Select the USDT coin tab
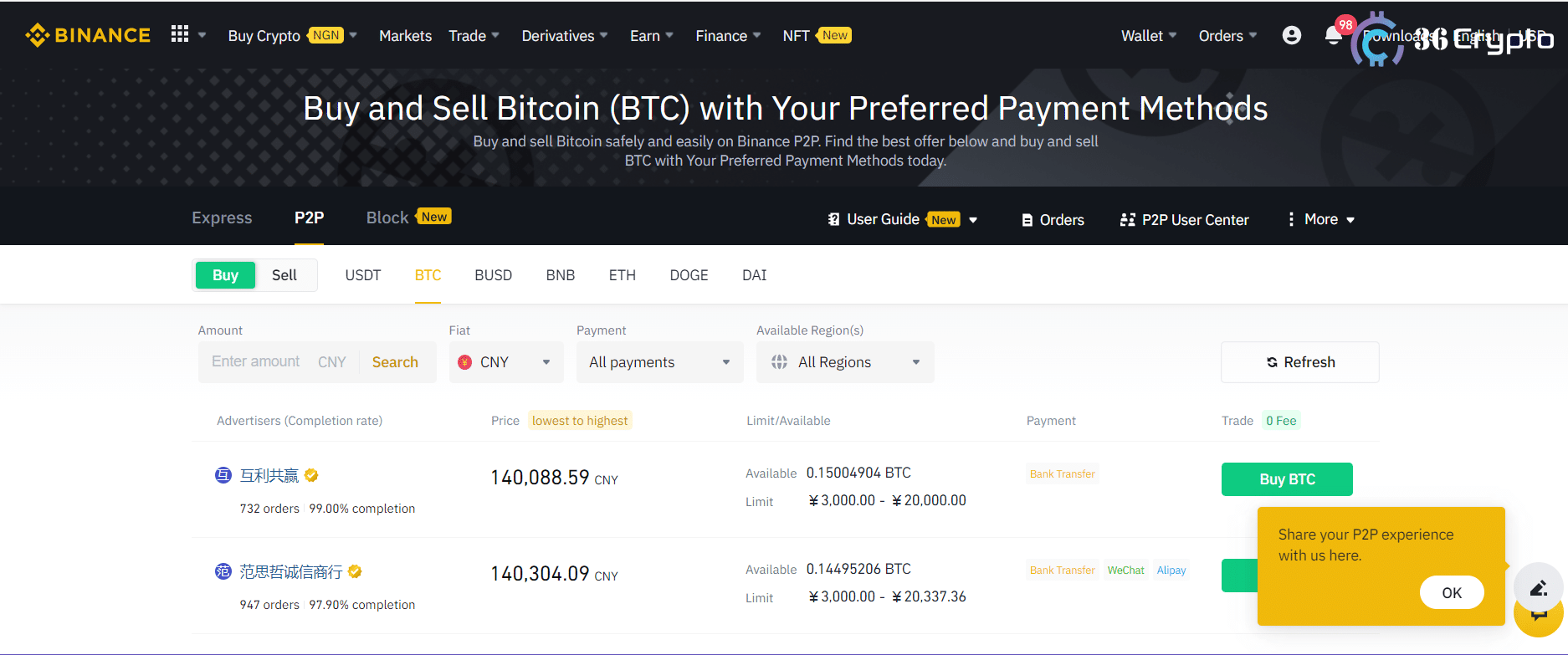 pos(363,275)
